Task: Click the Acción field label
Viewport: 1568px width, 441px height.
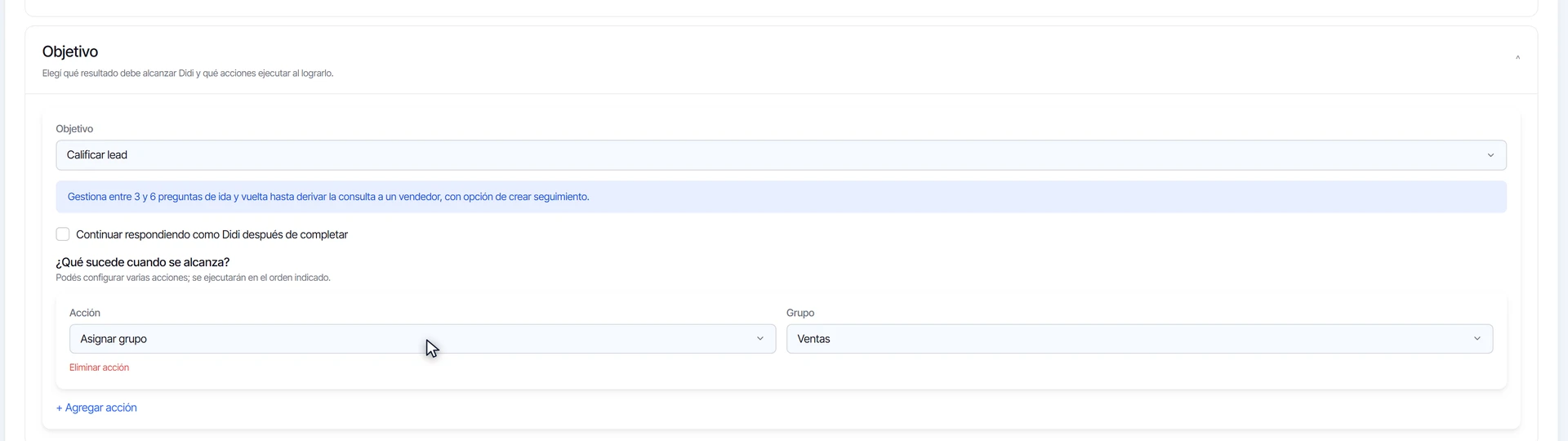Action: coord(85,313)
